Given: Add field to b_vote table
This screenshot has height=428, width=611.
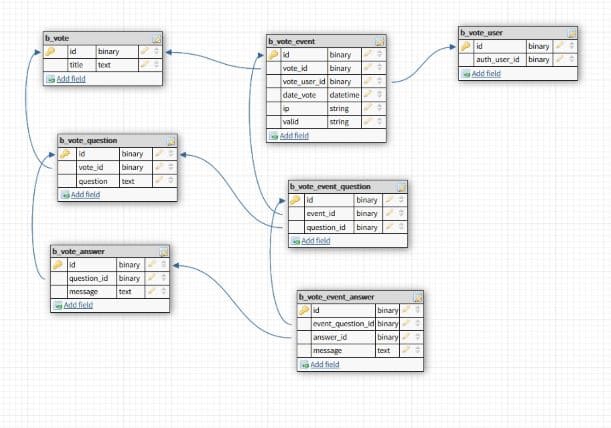Looking at the screenshot, I should point(70,77).
